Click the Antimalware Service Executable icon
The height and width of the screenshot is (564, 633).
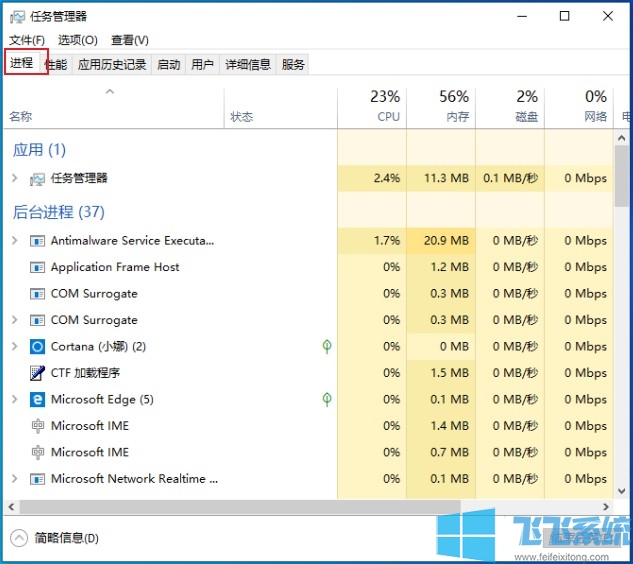tap(37, 241)
